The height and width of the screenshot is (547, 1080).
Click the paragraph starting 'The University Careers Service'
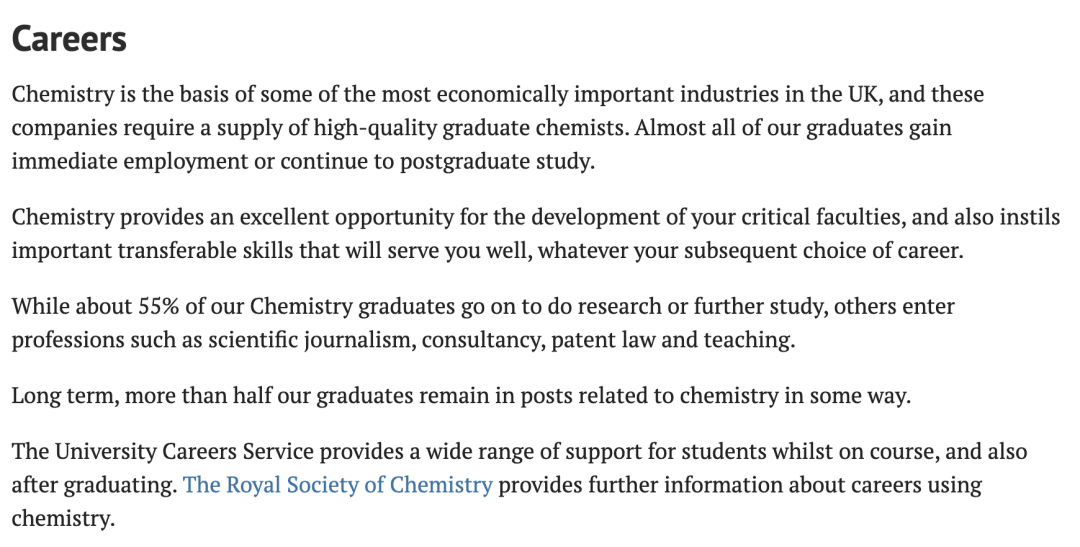[x=519, y=484]
